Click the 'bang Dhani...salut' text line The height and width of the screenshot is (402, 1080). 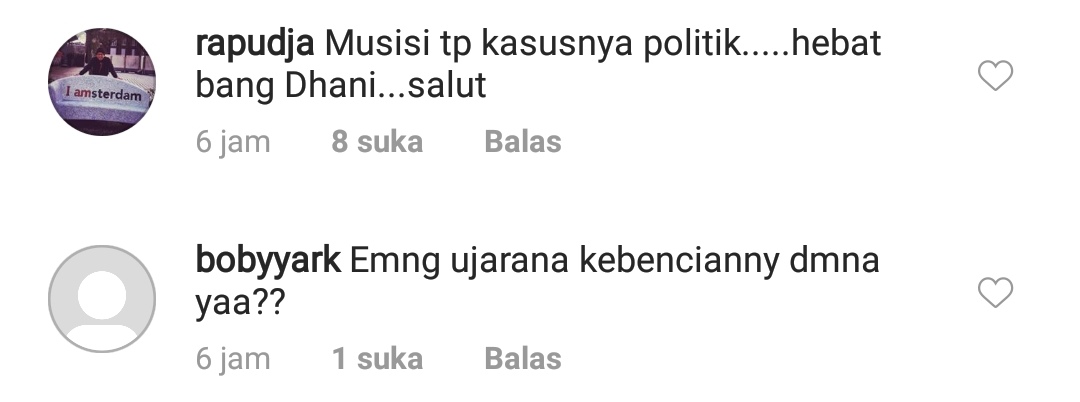[341, 86]
